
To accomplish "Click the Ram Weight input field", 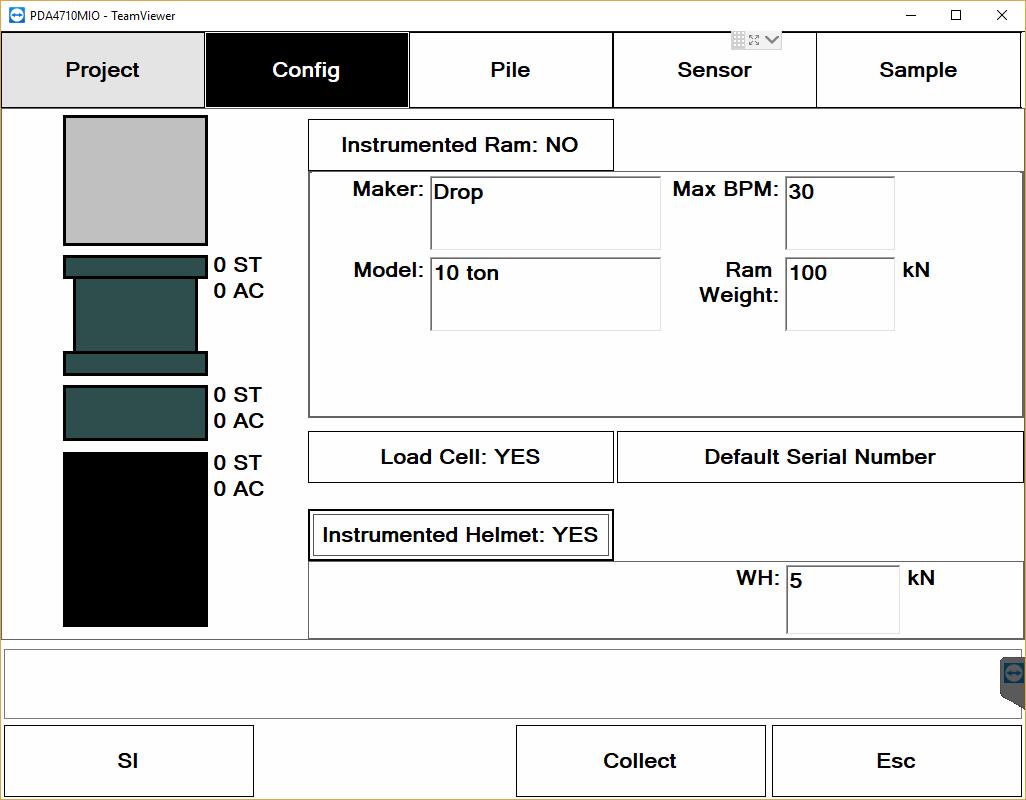I will coord(839,294).
